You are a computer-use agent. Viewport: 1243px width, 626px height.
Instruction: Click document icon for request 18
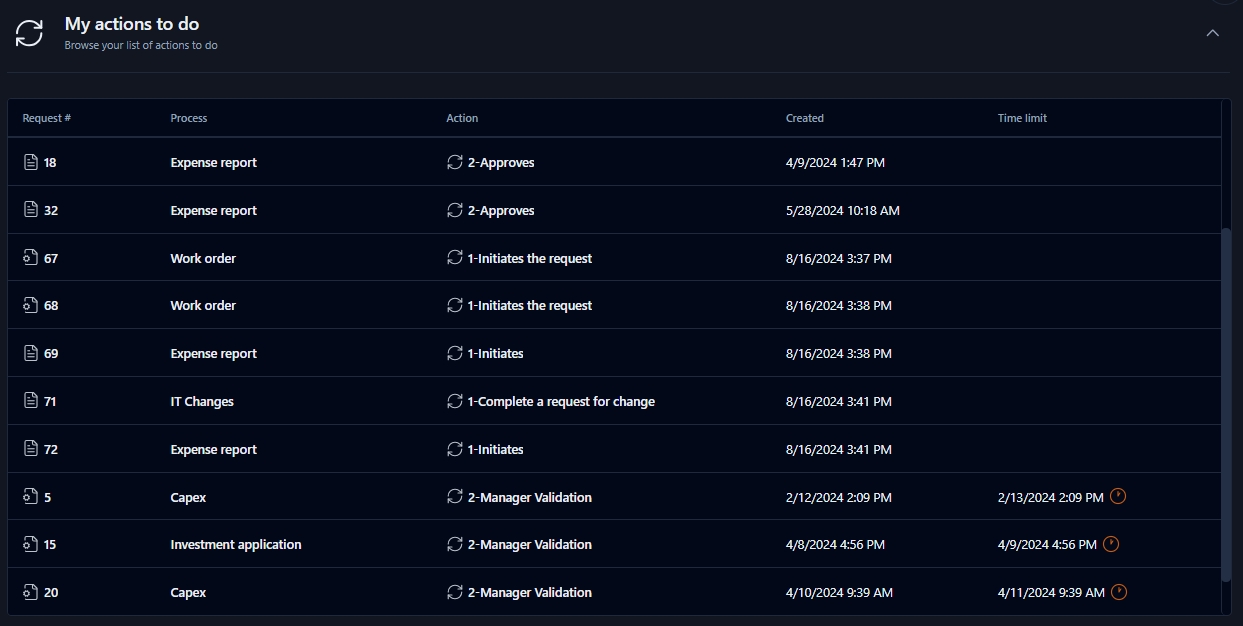[30, 162]
